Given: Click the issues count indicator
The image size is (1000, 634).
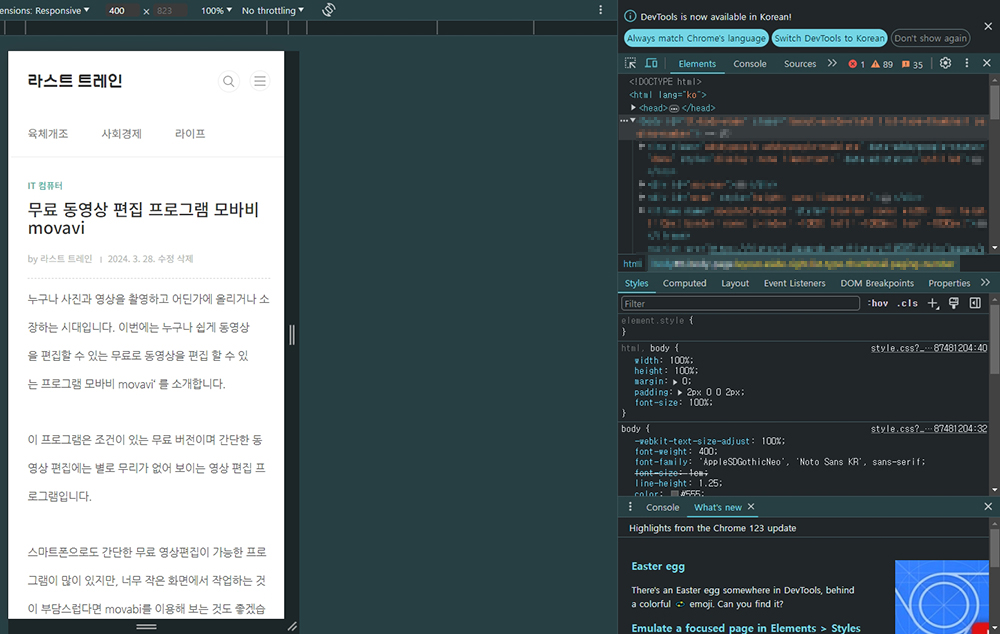Looking at the screenshot, I should point(912,64).
